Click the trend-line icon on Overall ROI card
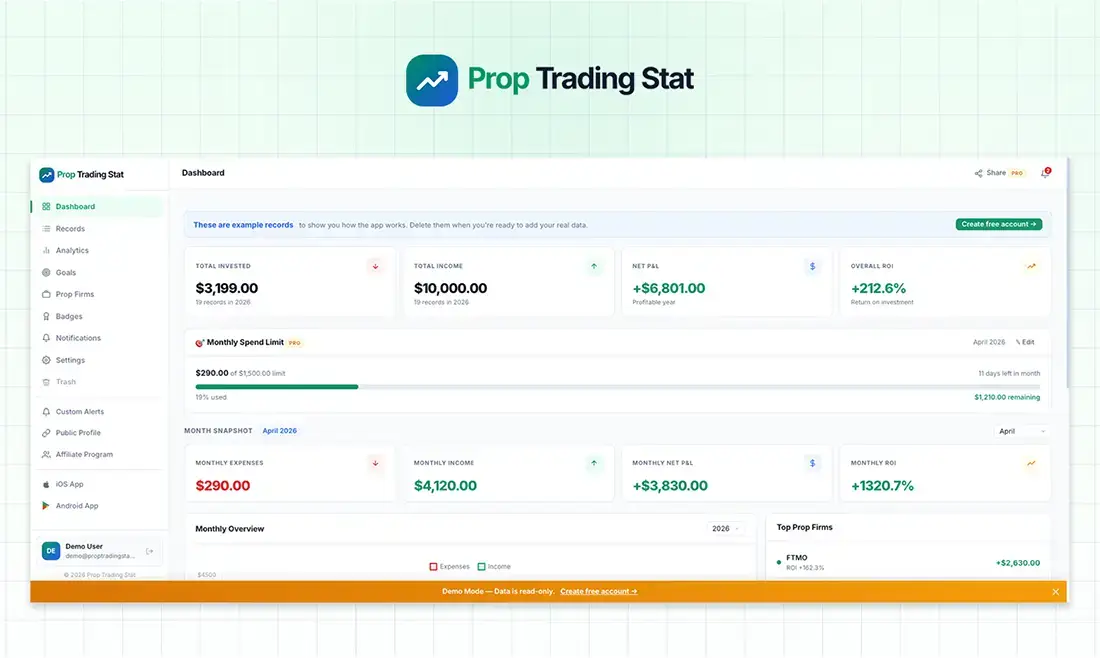This screenshot has width=1100, height=658. (1031, 265)
